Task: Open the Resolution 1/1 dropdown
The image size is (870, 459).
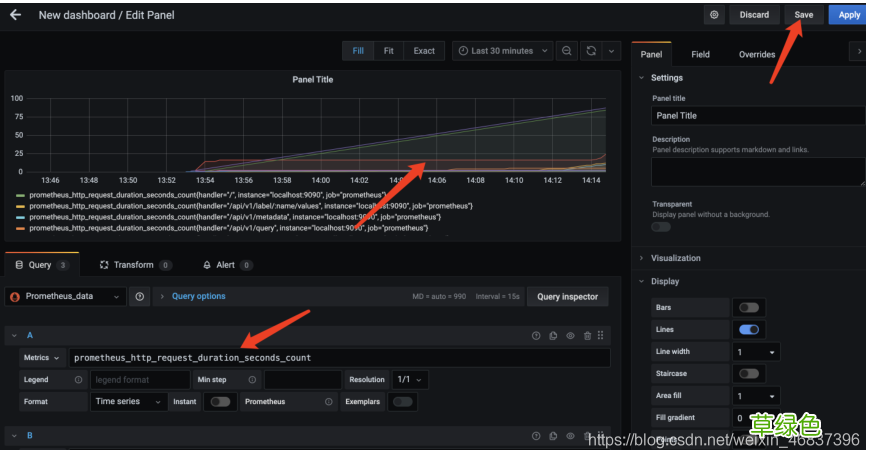Action: [410, 380]
